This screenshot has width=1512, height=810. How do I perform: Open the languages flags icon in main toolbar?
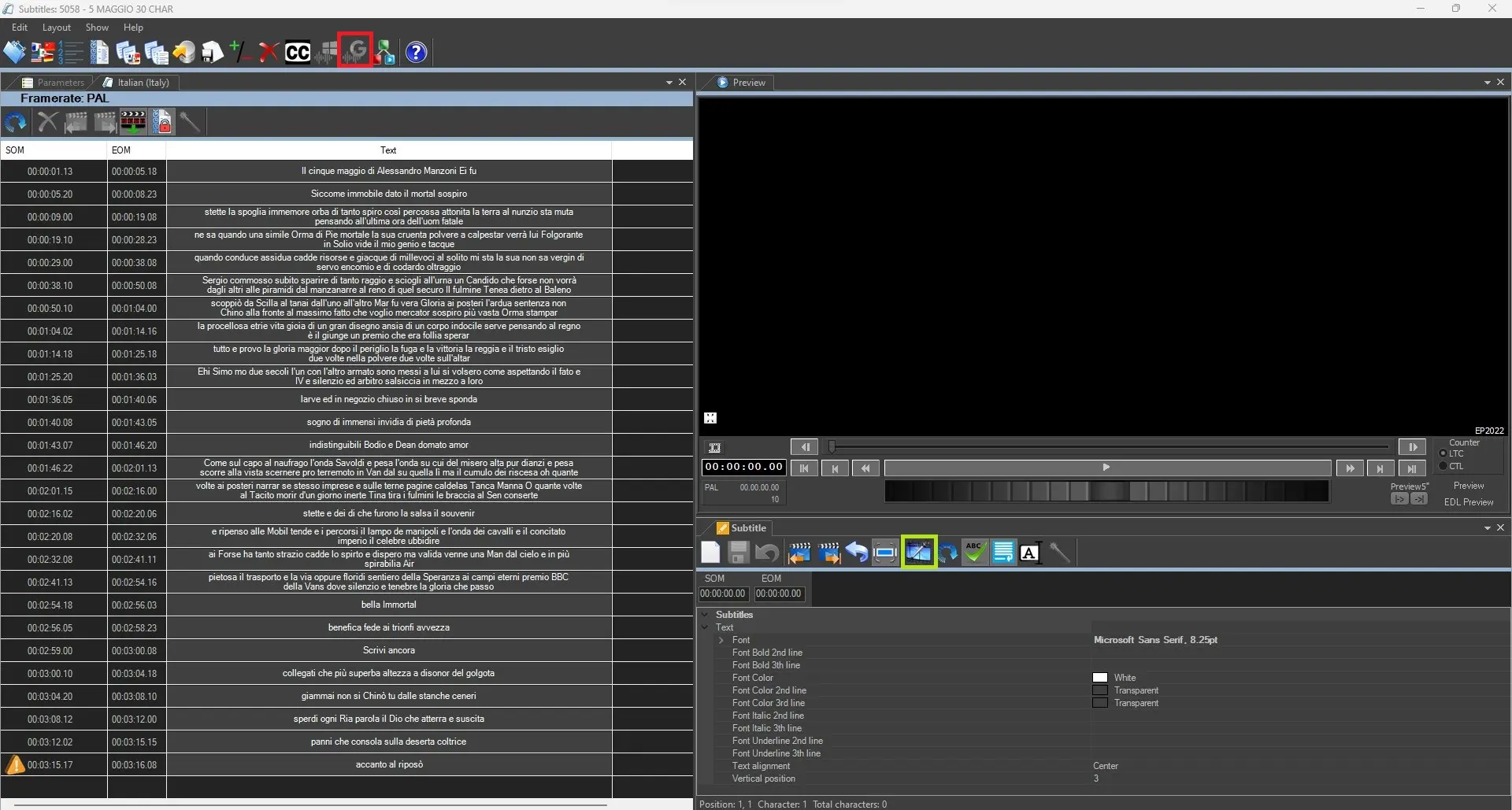[43, 53]
